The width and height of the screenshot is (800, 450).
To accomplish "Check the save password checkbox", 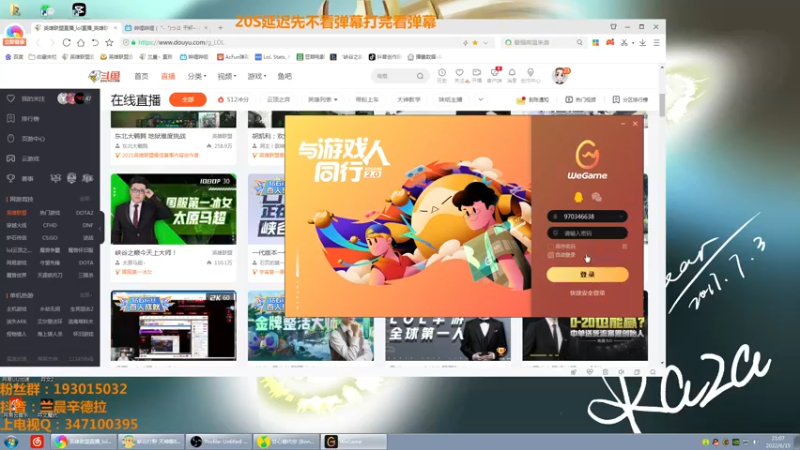I will point(551,246).
